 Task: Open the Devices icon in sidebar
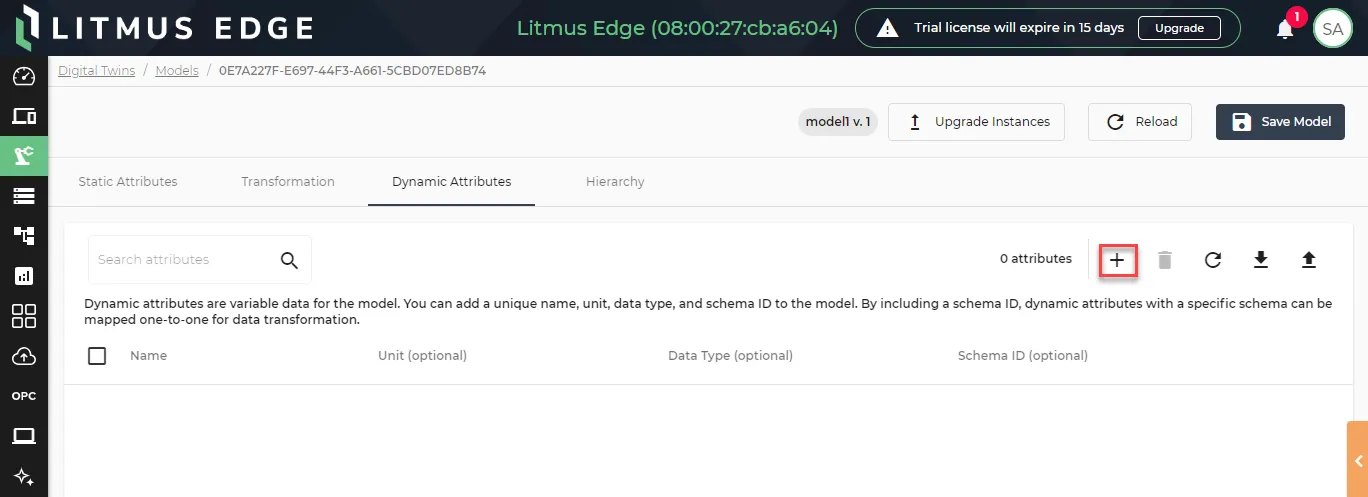[24, 116]
